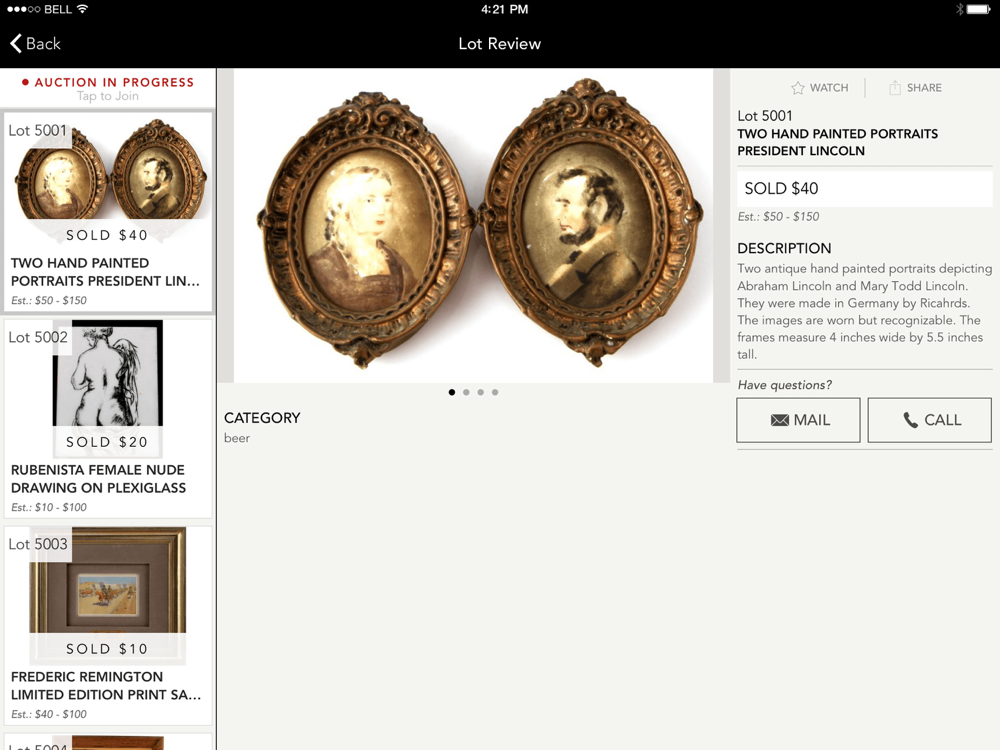Image resolution: width=1000 pixels, height=750 pixels.
Task: Select the fourth image page dot
Action: point(495,392)
